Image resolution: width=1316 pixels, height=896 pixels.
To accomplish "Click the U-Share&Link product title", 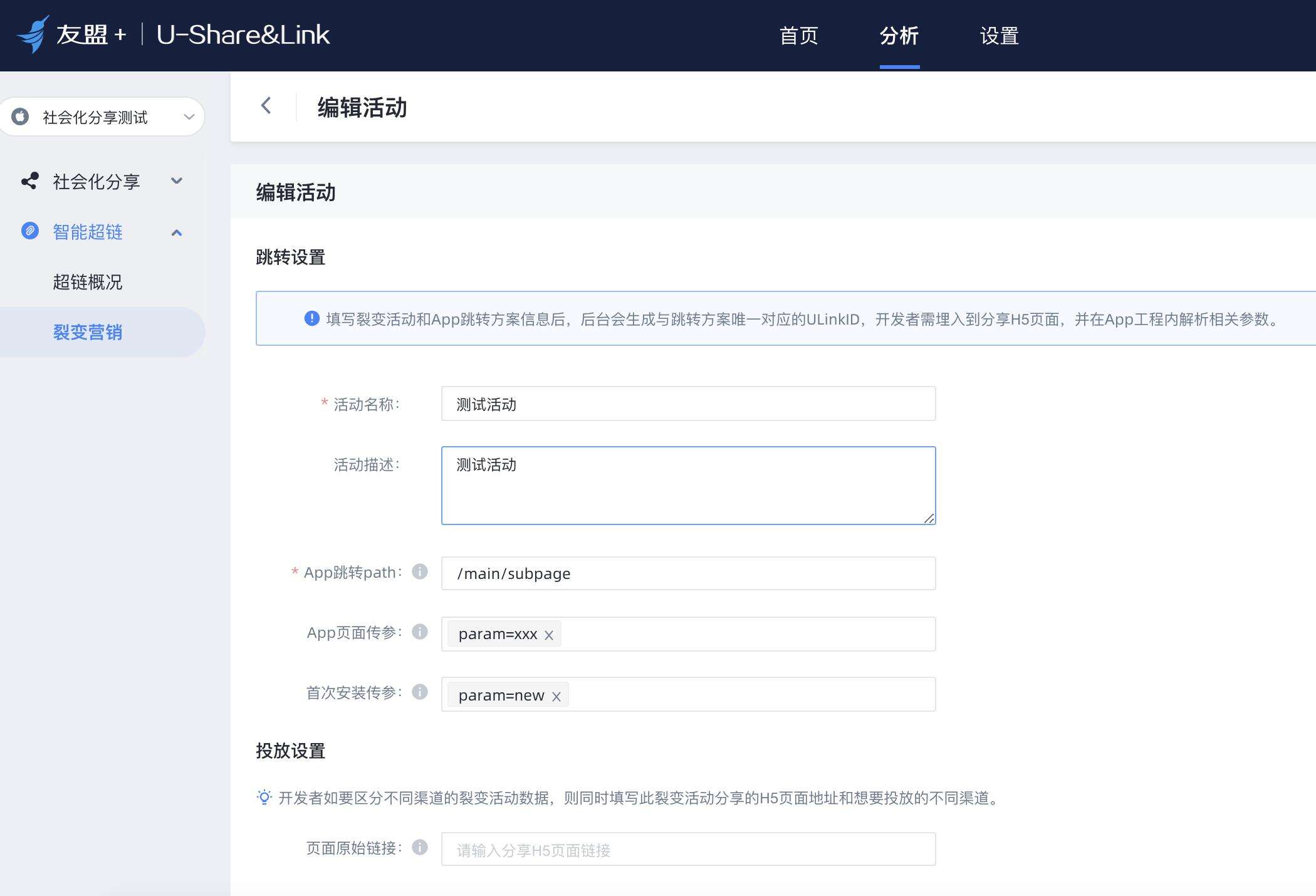I will tap(243, 34).
